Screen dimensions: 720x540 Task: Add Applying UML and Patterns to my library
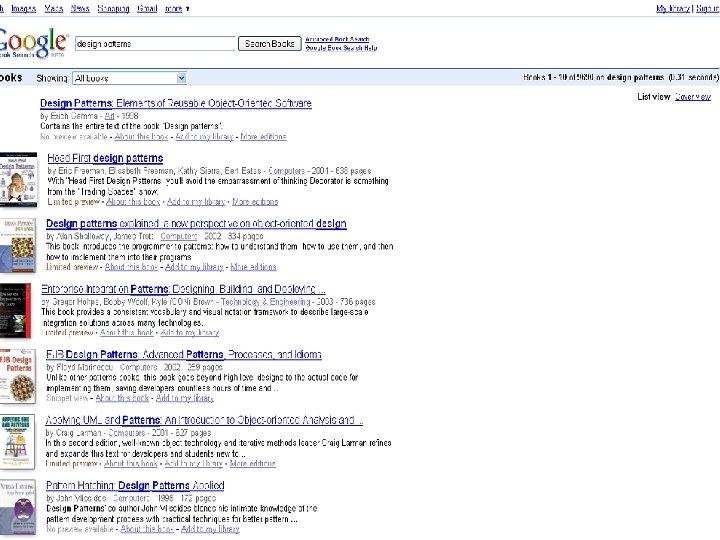[194, 463]
